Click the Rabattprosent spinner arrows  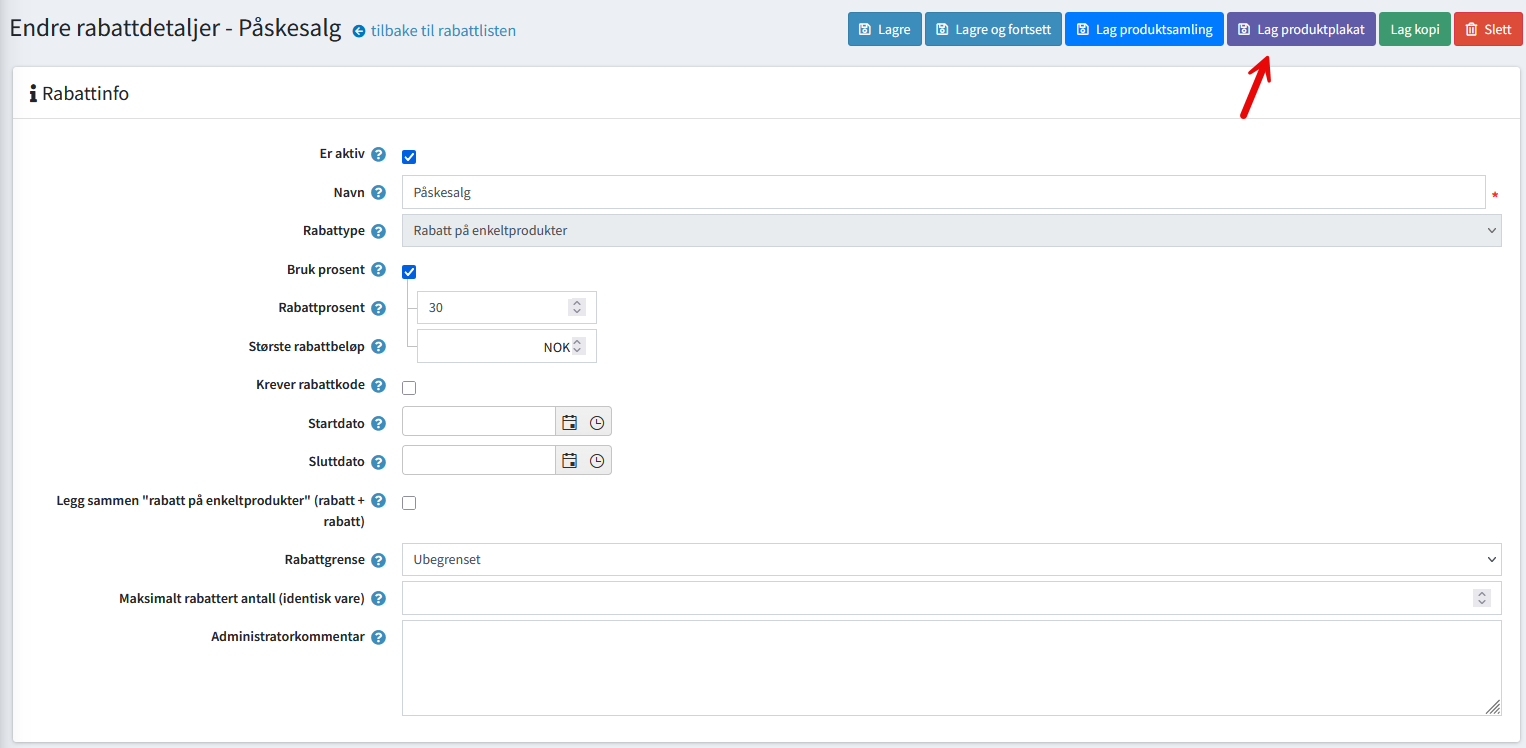click(x=576, y=308)
